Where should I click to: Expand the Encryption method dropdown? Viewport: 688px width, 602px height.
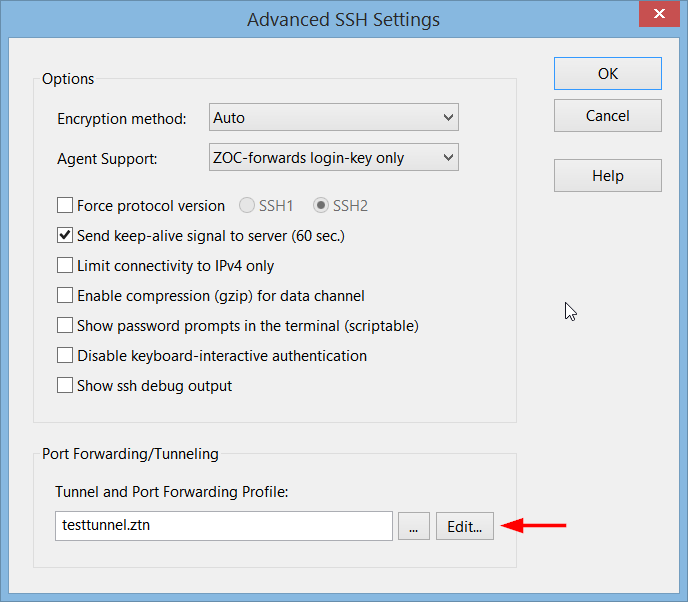447,118
